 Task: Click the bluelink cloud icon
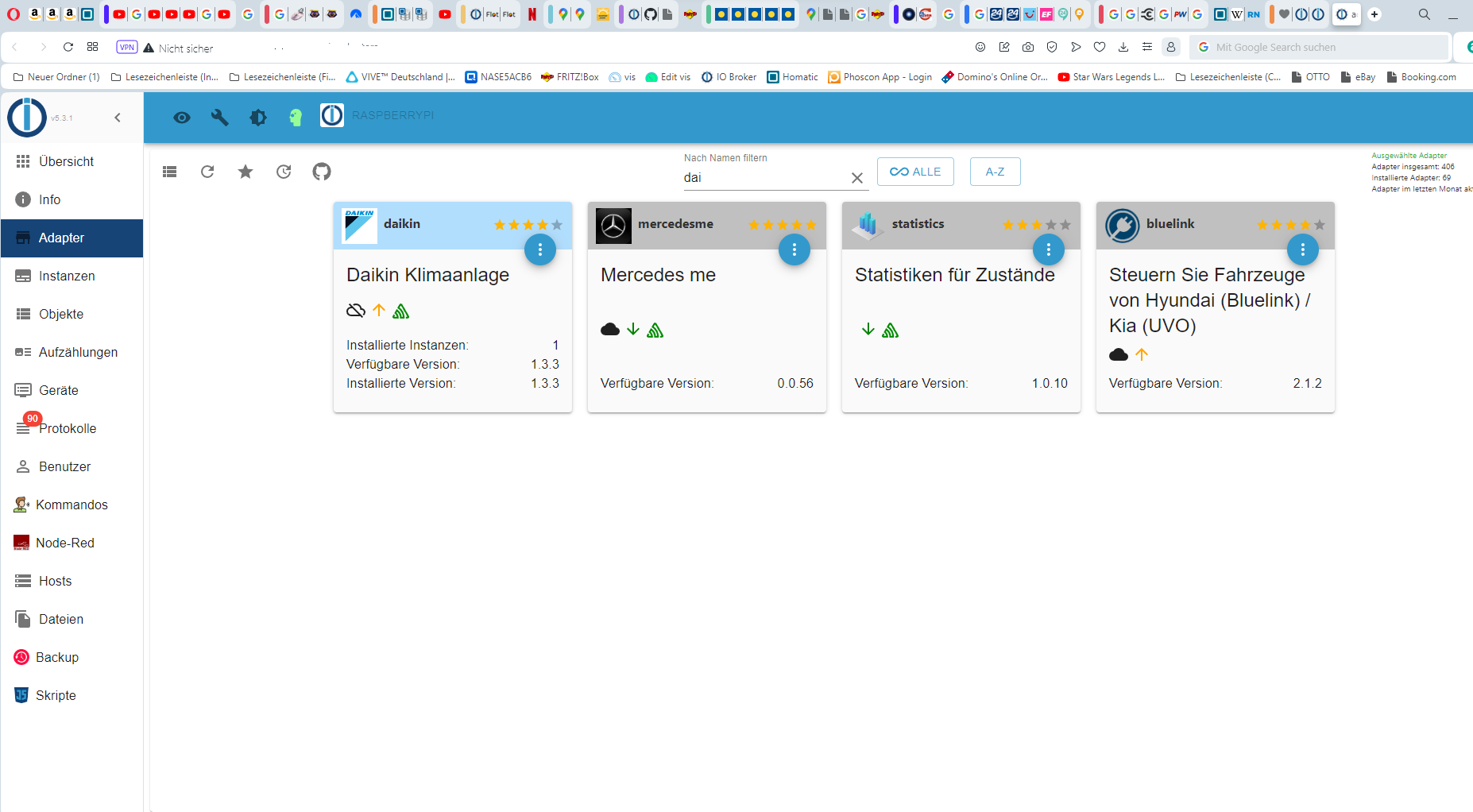coord(1119,354)
